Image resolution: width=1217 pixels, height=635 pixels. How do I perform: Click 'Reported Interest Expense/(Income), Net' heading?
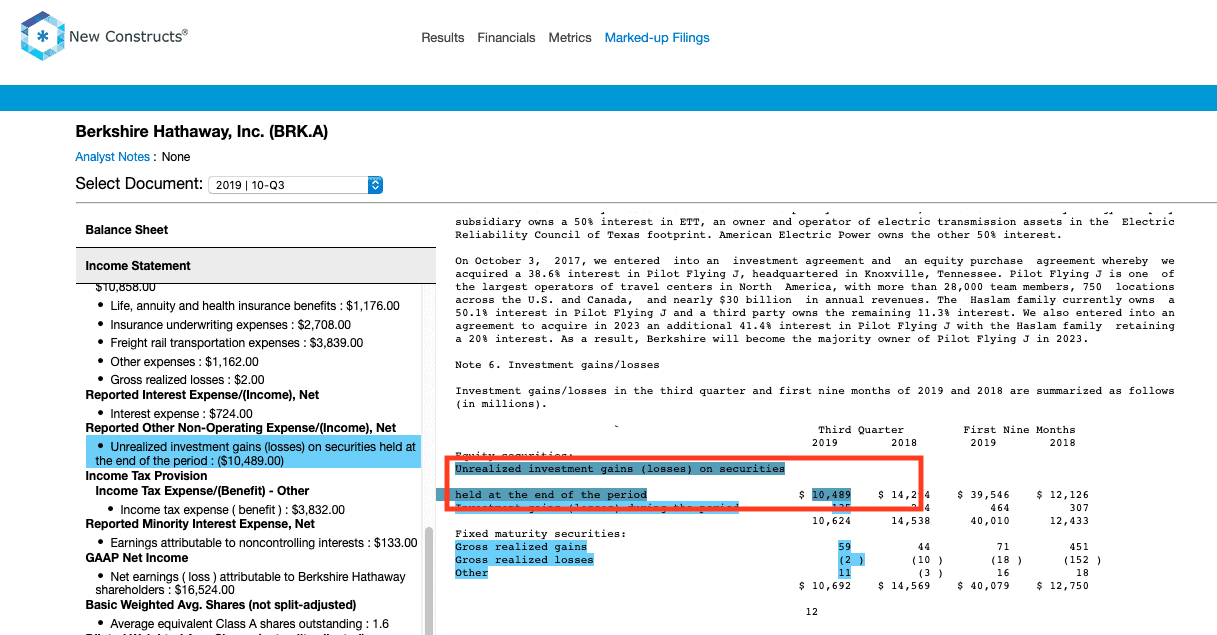[203, 395]
